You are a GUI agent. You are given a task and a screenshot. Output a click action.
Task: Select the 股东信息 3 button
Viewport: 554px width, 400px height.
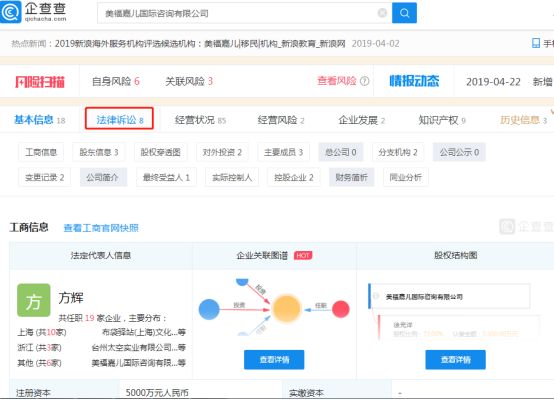(x=99, y=152)
